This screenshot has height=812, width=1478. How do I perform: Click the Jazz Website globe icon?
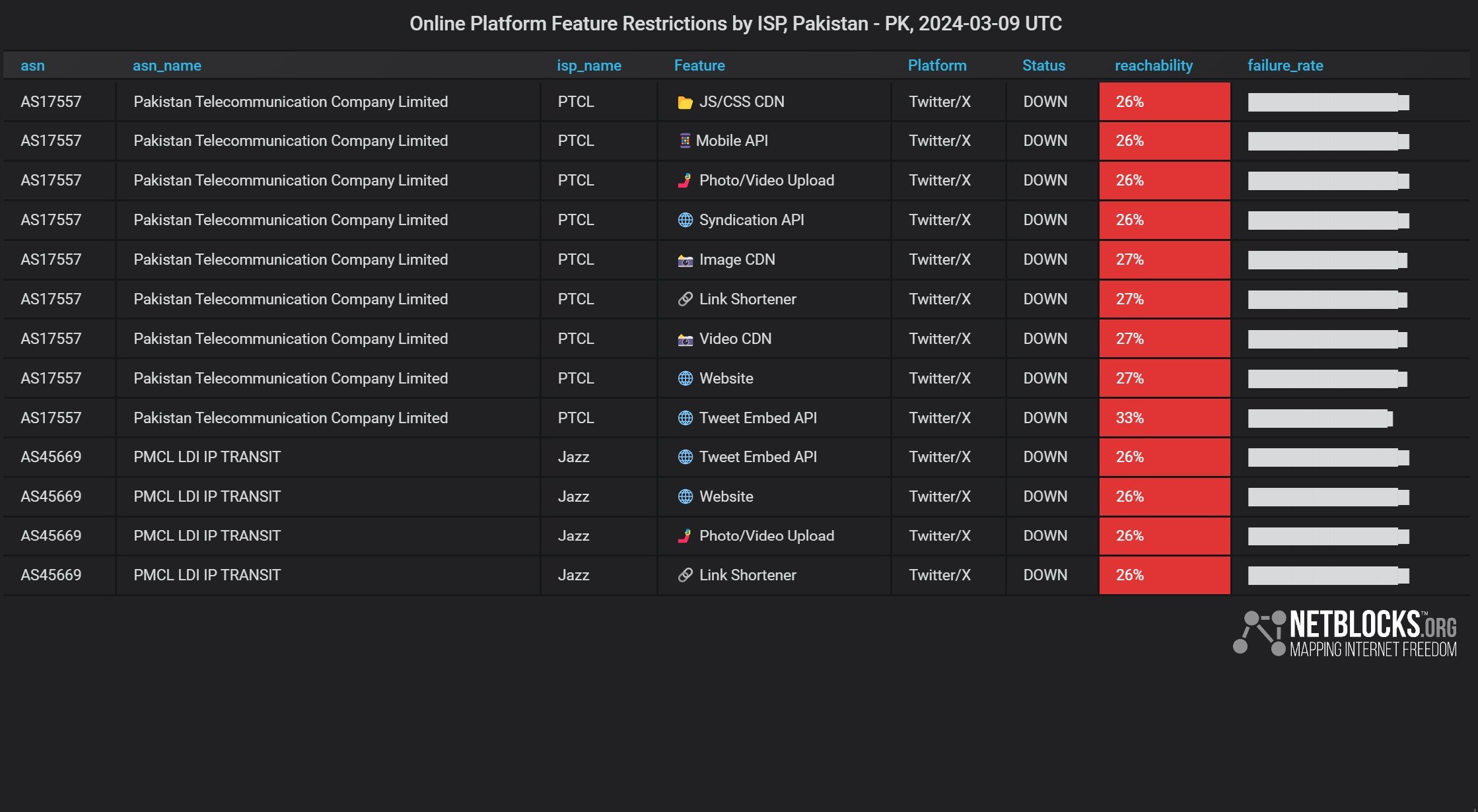[x=685, y=496]
